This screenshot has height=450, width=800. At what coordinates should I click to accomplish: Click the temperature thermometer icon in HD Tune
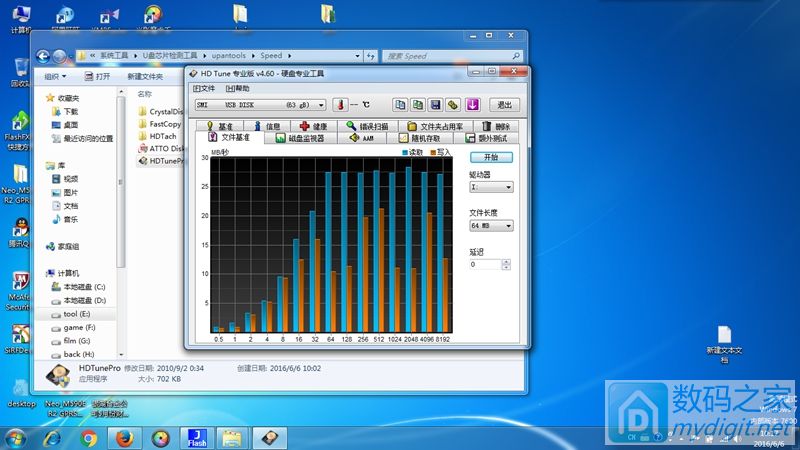pyautogui.click(x=340, y=105)
